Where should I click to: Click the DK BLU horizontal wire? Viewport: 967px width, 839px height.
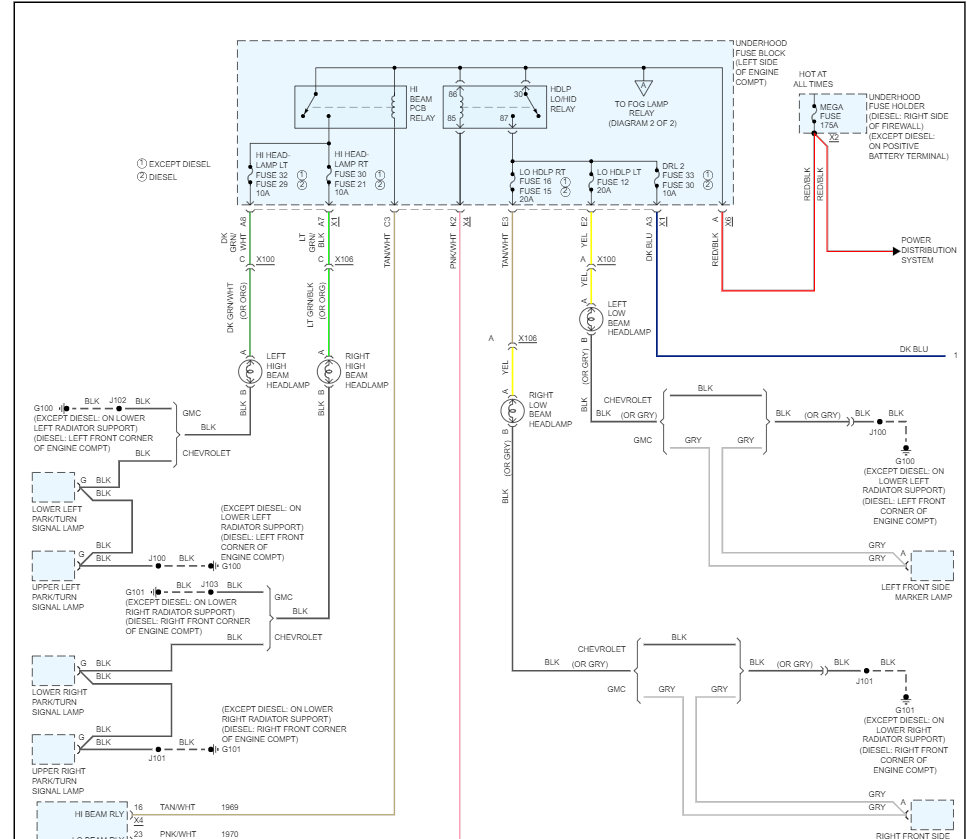coord(800,356)
